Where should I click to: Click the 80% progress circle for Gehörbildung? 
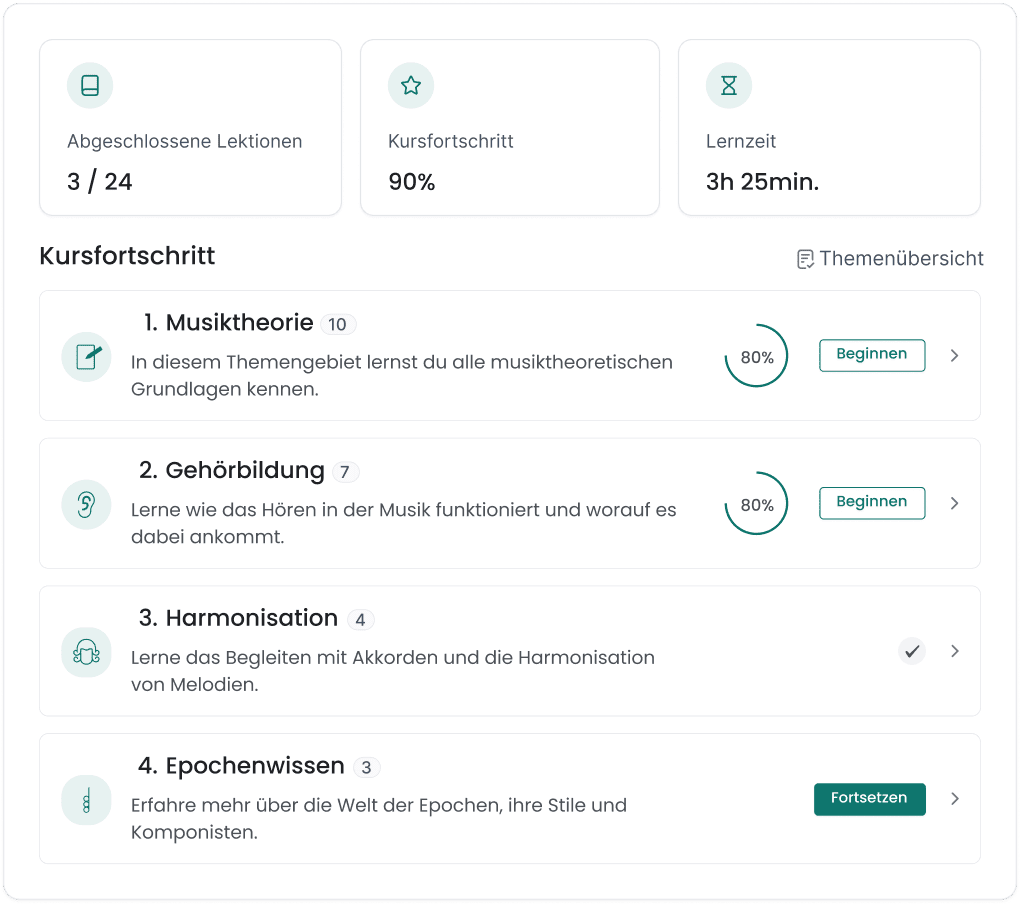click(755, 503)
